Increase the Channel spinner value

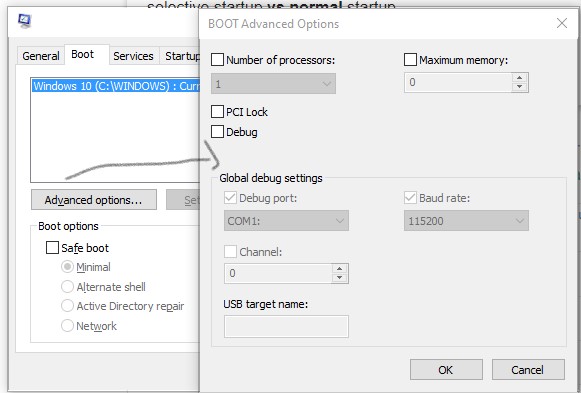[339, 269]
